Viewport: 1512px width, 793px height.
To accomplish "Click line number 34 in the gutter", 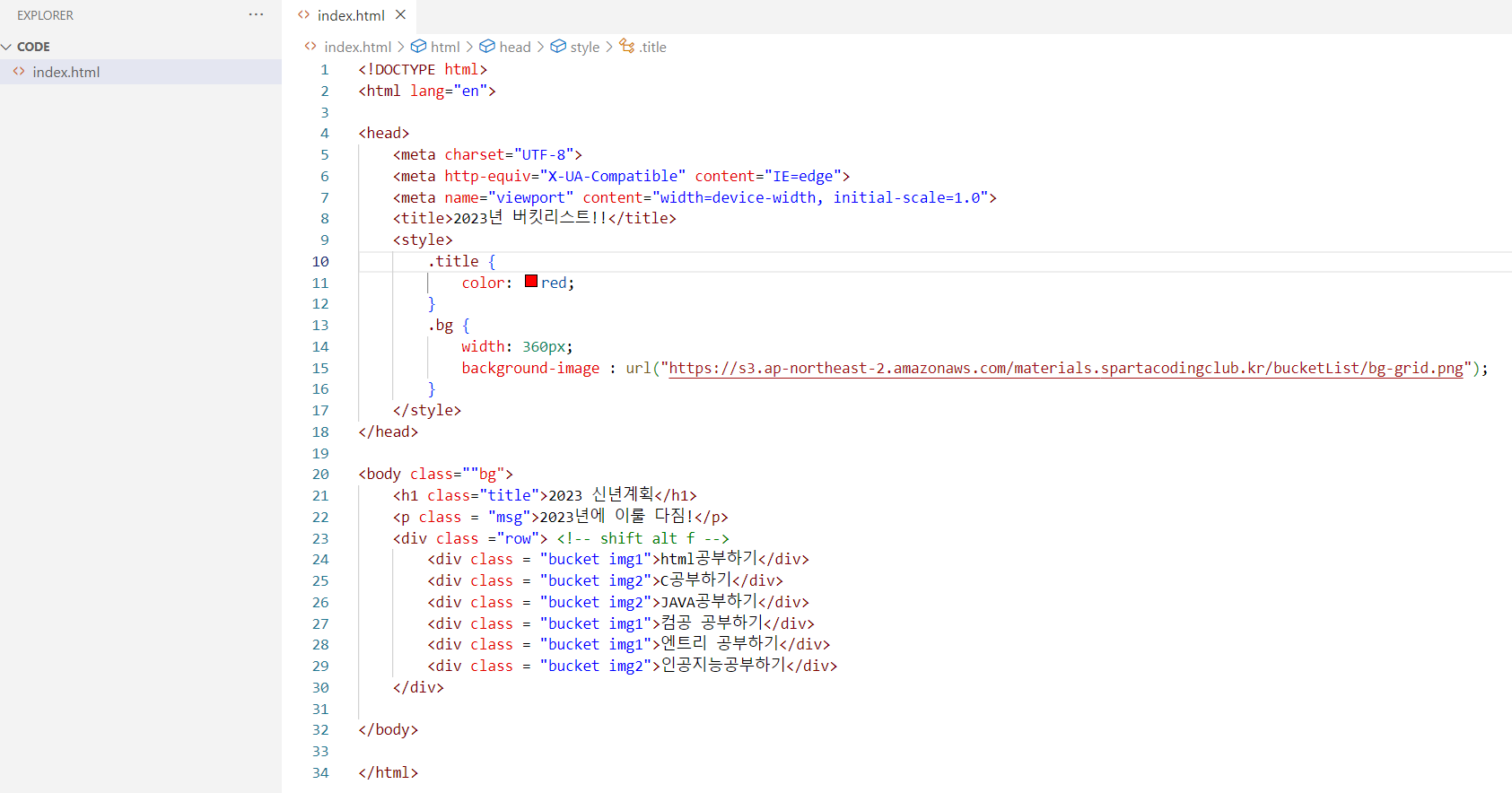I will [x=320, y=772].
